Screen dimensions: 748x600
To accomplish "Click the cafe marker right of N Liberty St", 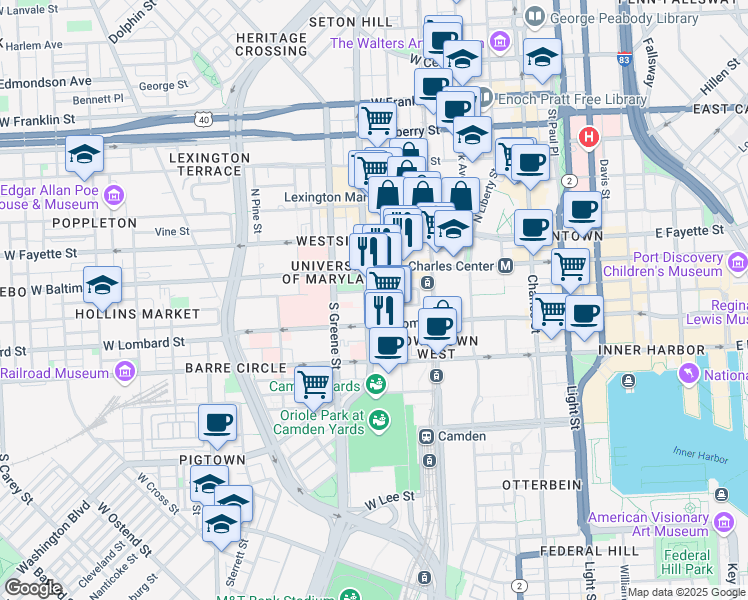I will tap(530, 163).
